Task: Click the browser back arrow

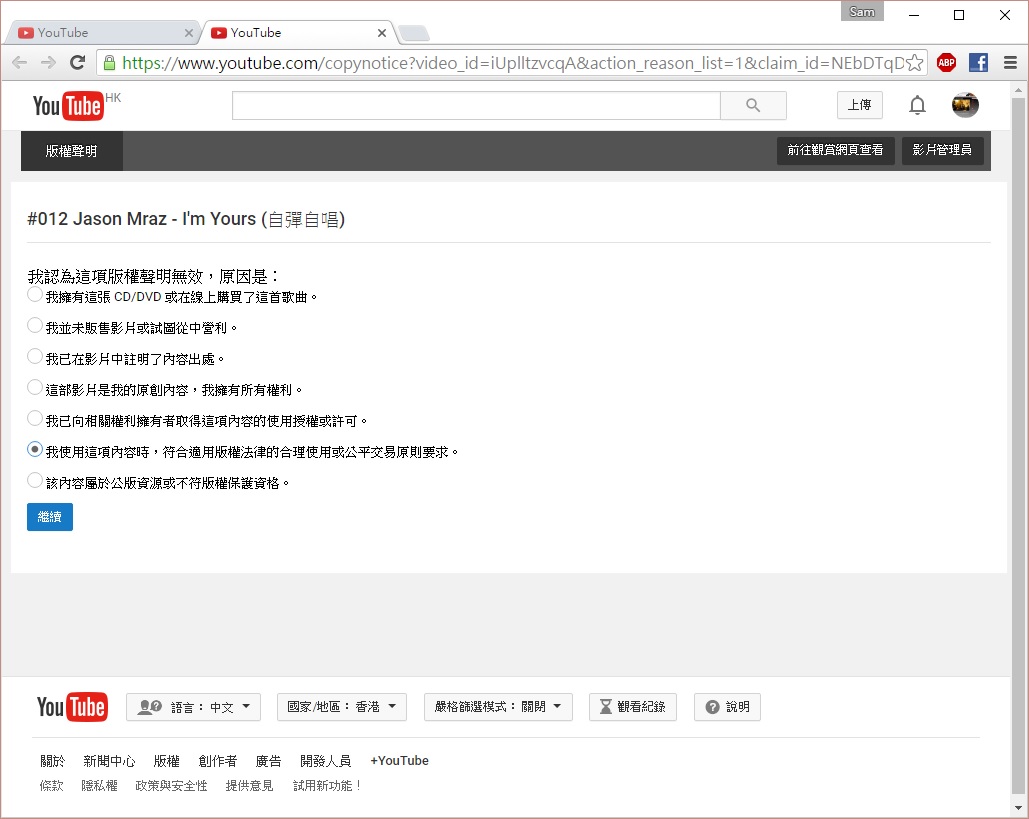Action: point(20,63)
